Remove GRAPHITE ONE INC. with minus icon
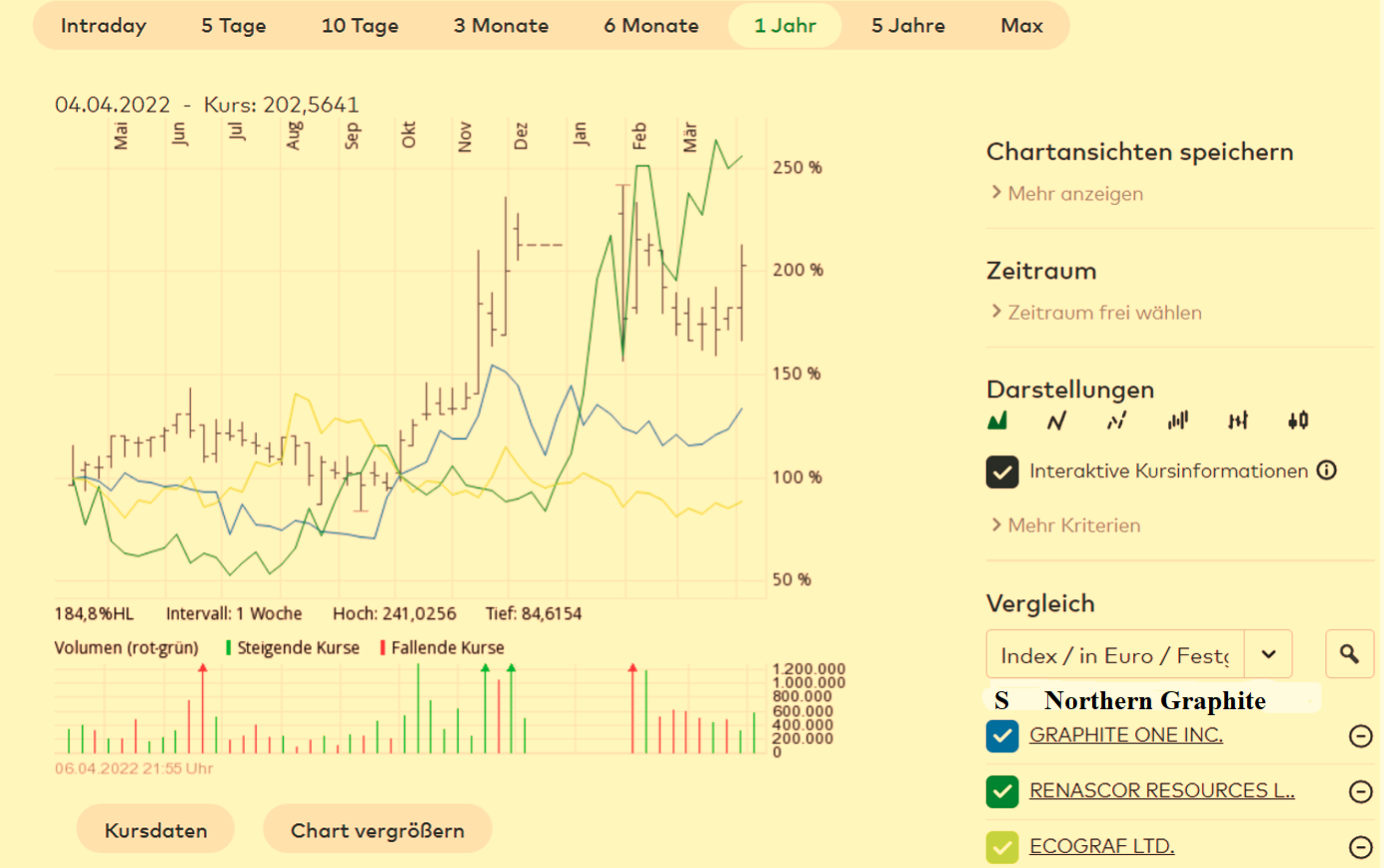This screenshot has height=868, width=1384. click(1360, 736)
